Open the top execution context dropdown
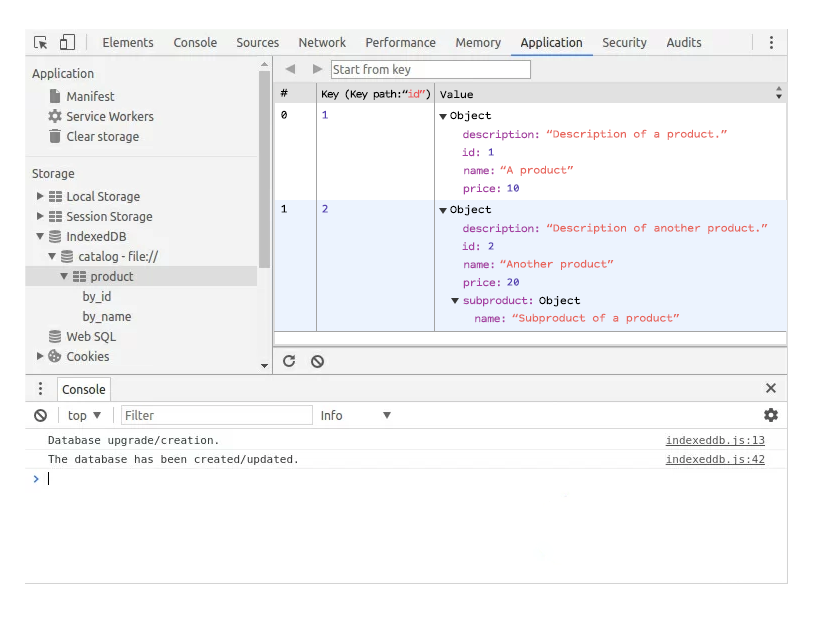Image resolution: width=820 pixels, height=625 pixels. (x=84, y=415)
